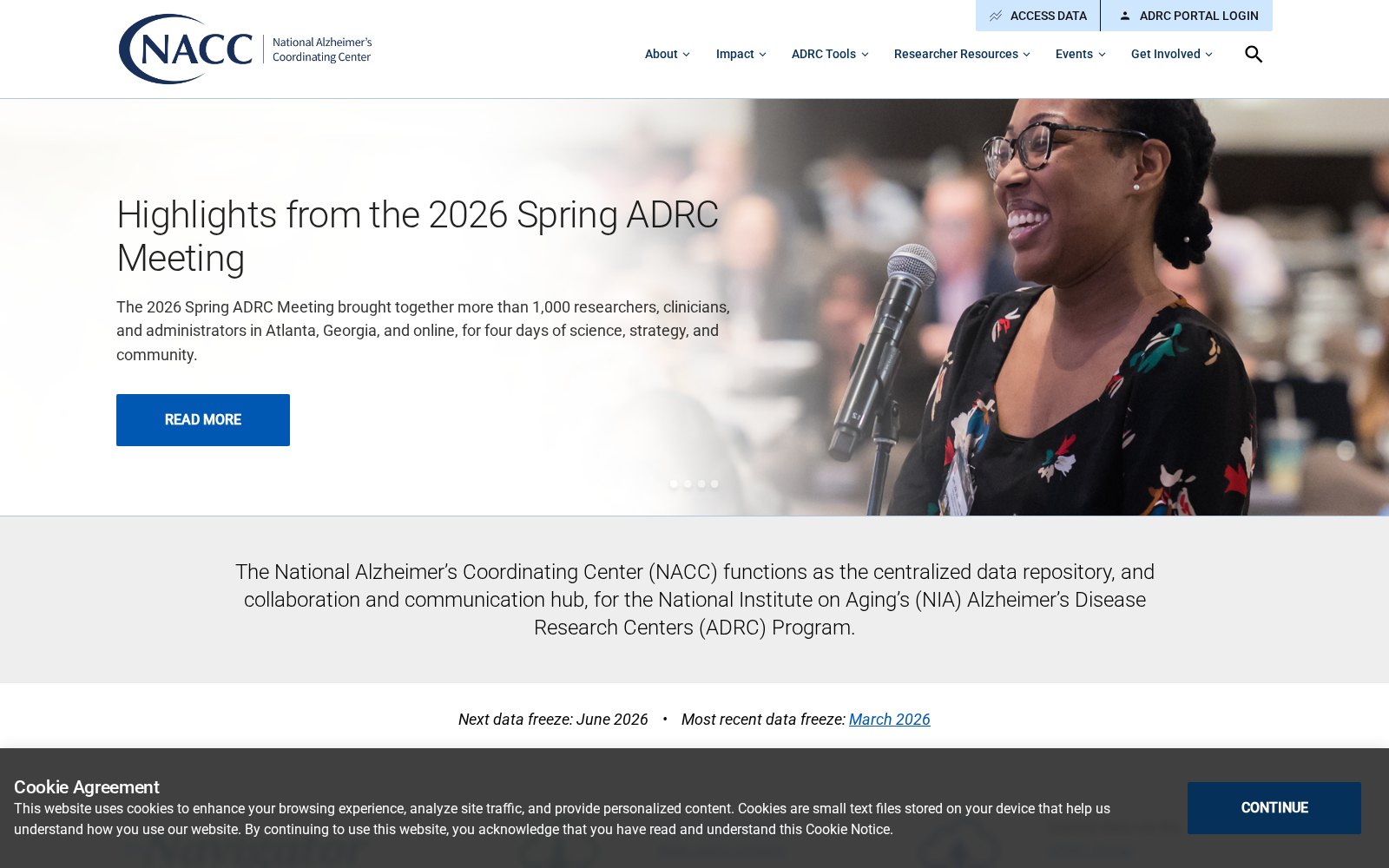Expand the ADRC Tools chevron arrow
1389x868 pixels.
[865, 55]
